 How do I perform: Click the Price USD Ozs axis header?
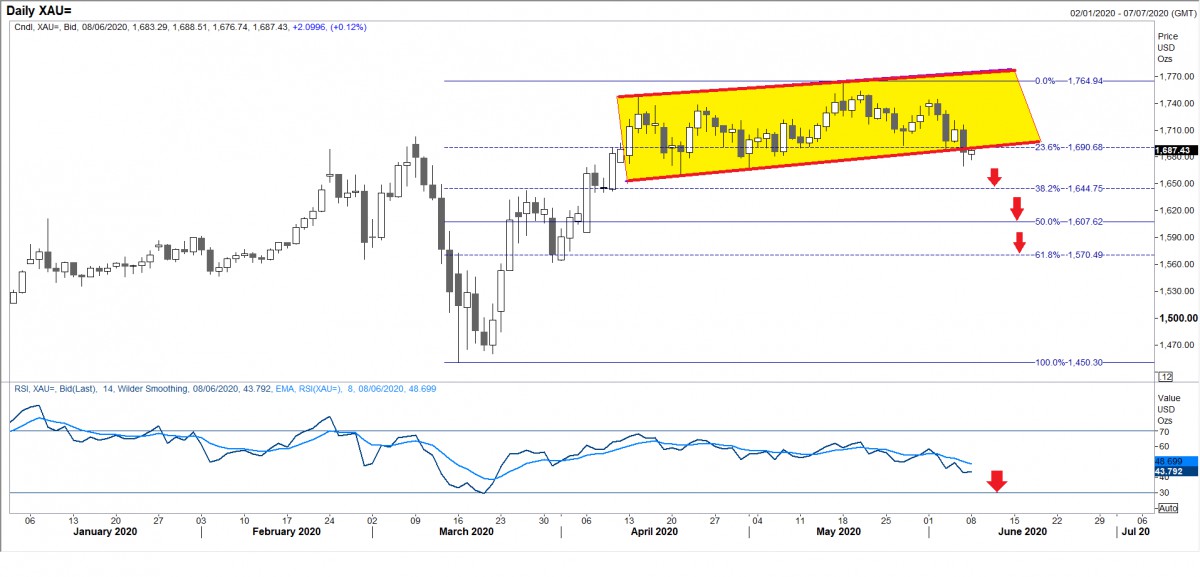click(1168, 46)
